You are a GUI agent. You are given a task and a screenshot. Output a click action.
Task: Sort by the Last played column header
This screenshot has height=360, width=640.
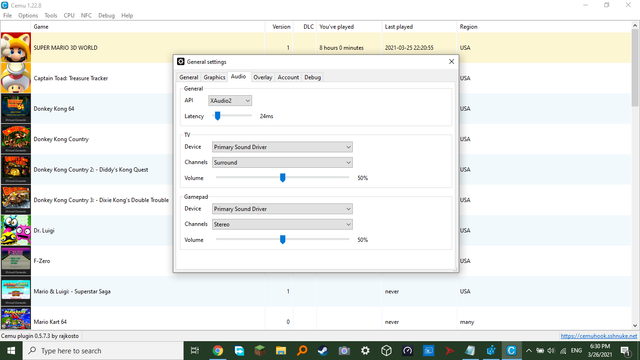419,27
